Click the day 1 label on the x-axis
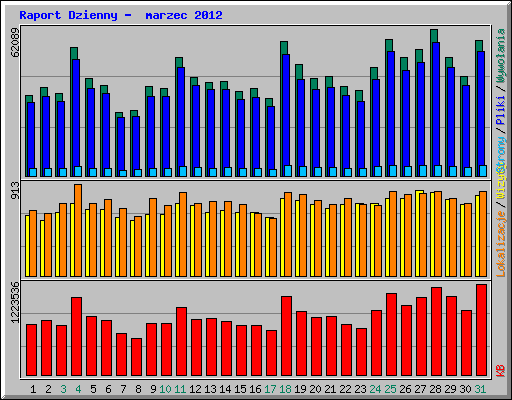512x400 pixels. pyautogui.click(x=33, y=389)
